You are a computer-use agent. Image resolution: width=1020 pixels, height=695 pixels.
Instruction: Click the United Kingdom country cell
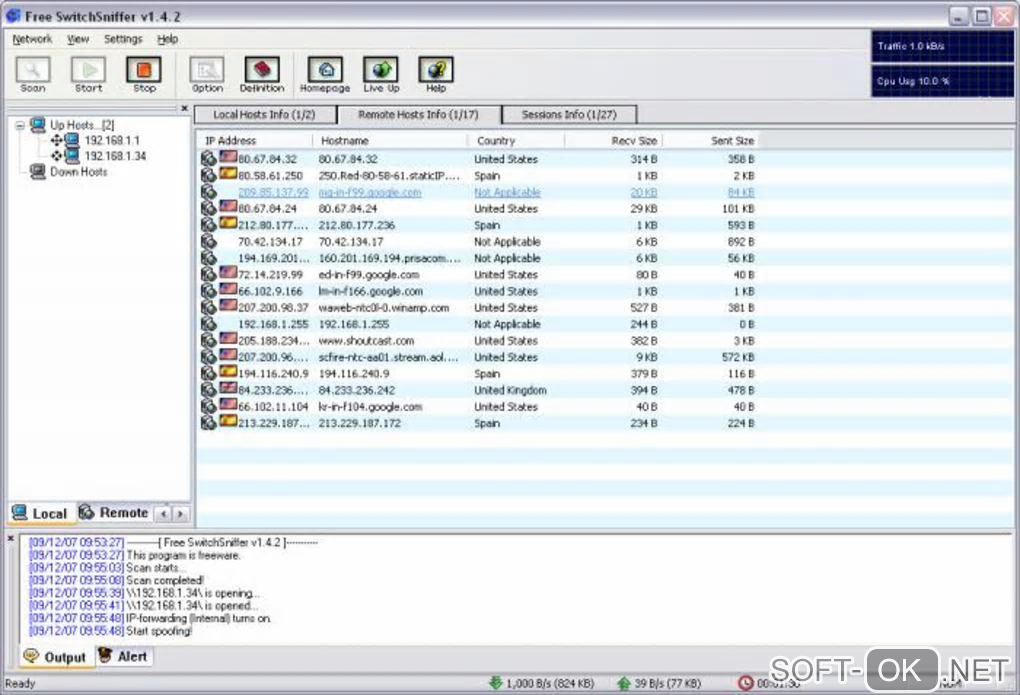[x=510, y=390]
